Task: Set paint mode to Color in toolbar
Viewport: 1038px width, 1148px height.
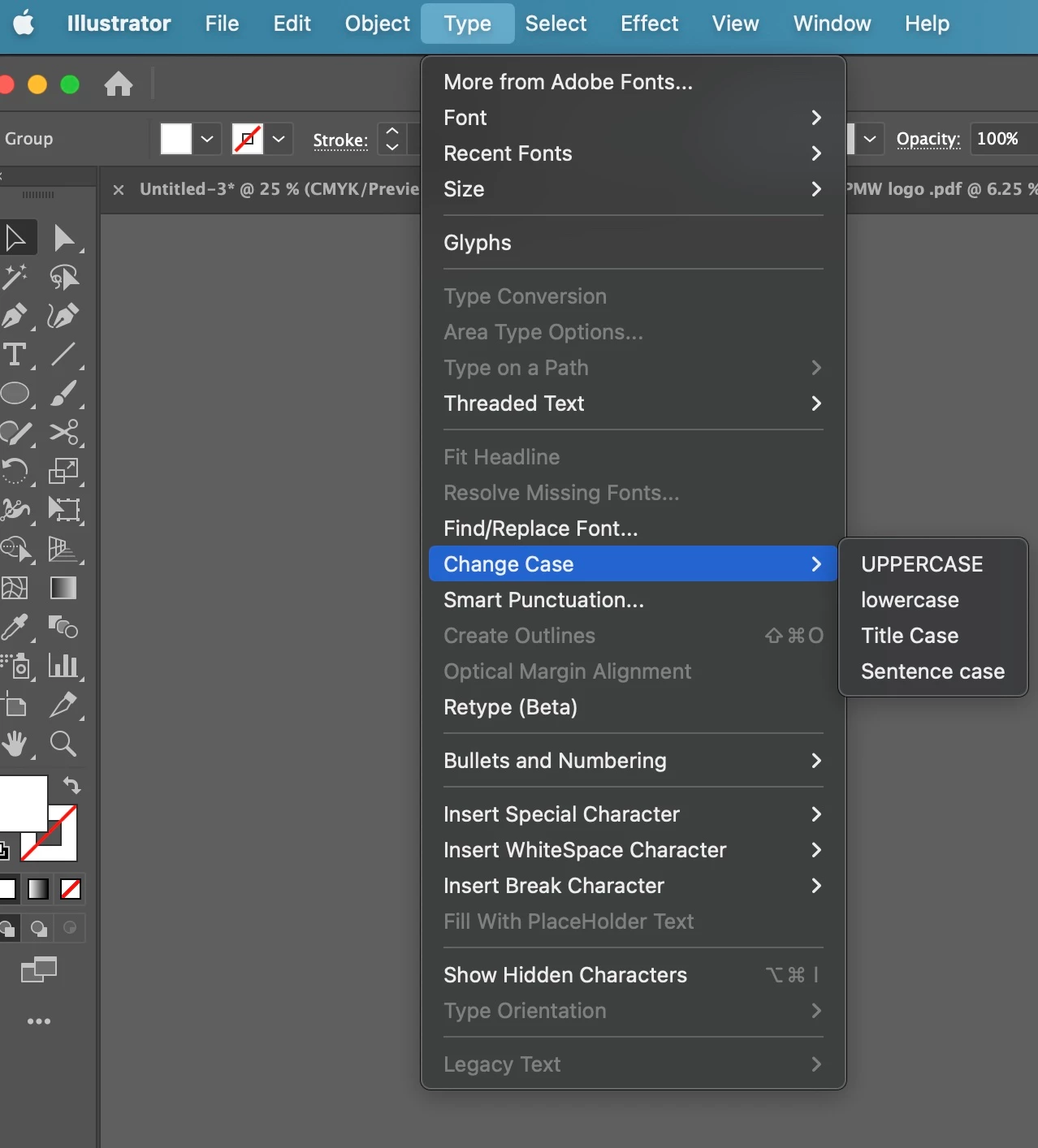Action: click(x=7, y=889)
